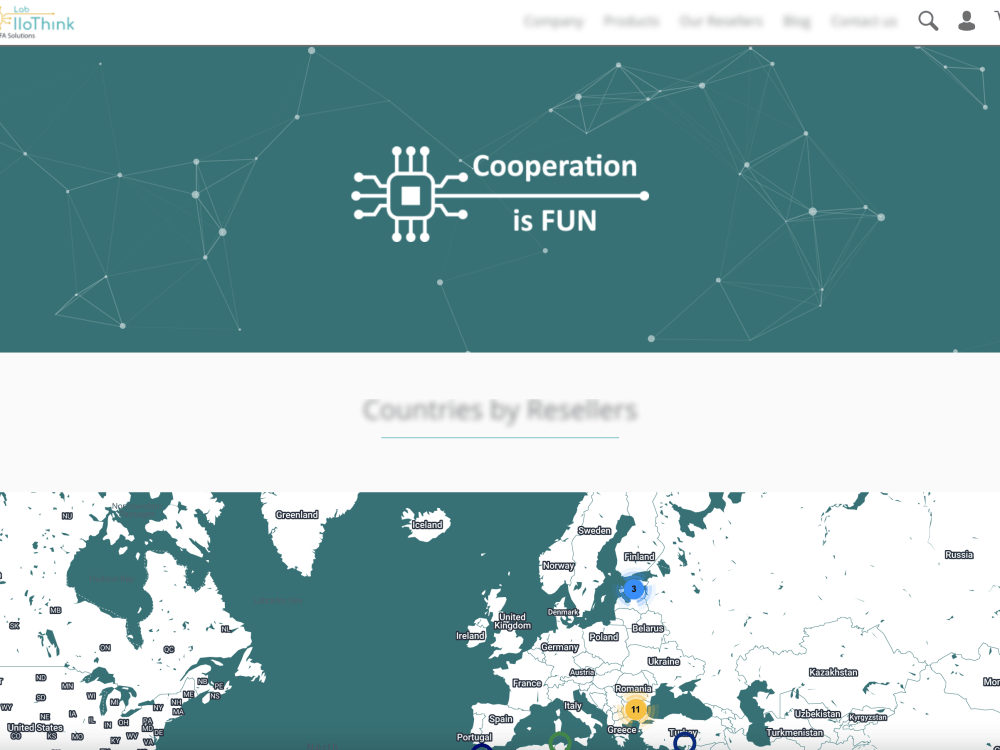Click the Greece label on map
1000x750 pixels.
[622, 730]
